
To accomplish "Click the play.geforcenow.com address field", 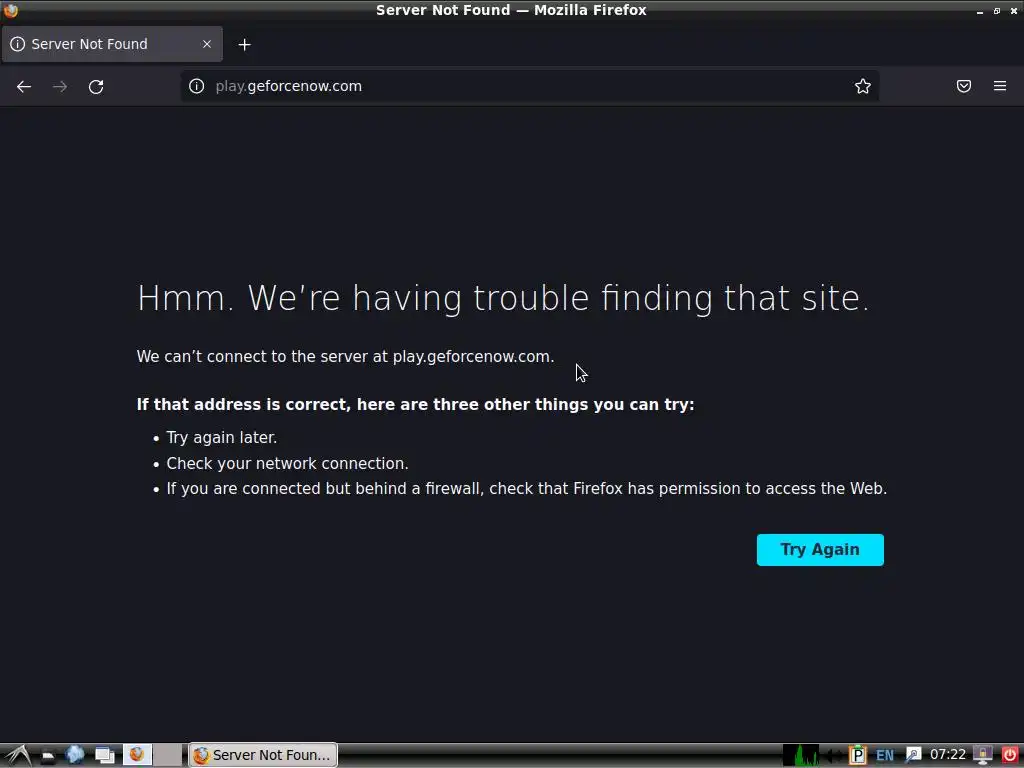I will pos(529,86).
